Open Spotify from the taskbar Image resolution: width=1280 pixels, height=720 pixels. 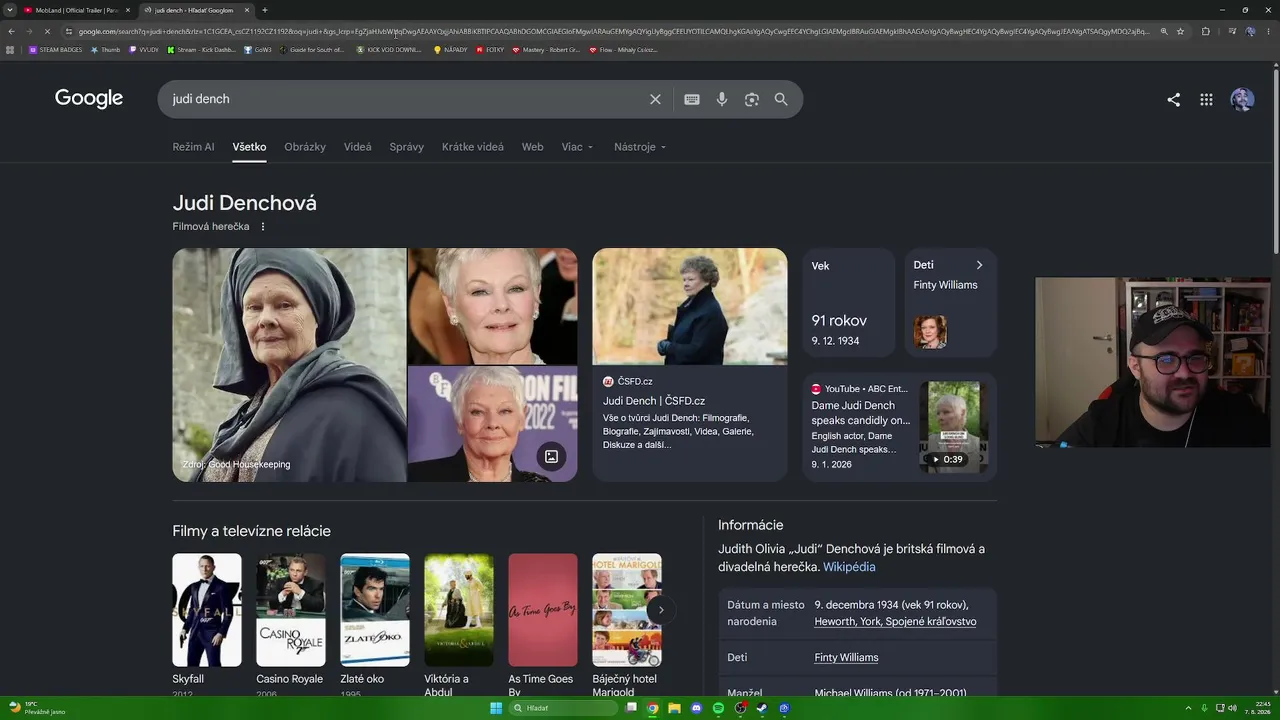click(719, 708)
